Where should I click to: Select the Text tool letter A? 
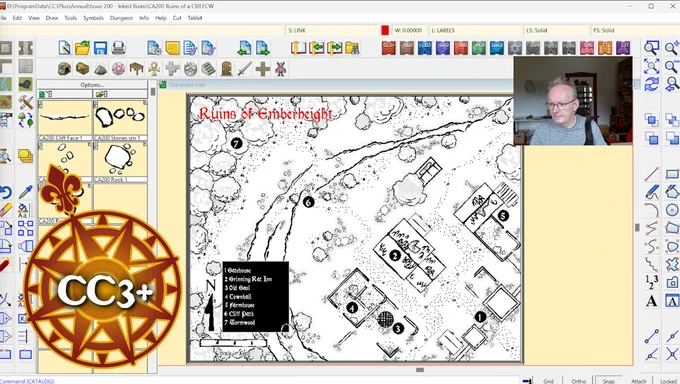(651, 300)
